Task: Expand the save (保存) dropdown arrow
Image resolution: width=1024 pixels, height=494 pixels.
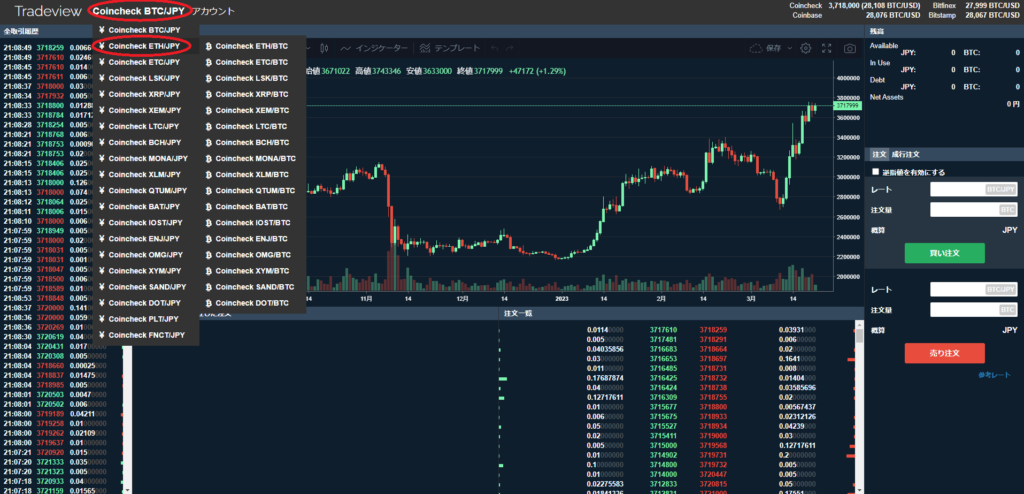Action: pyautogui.click(x=788, y=48)
